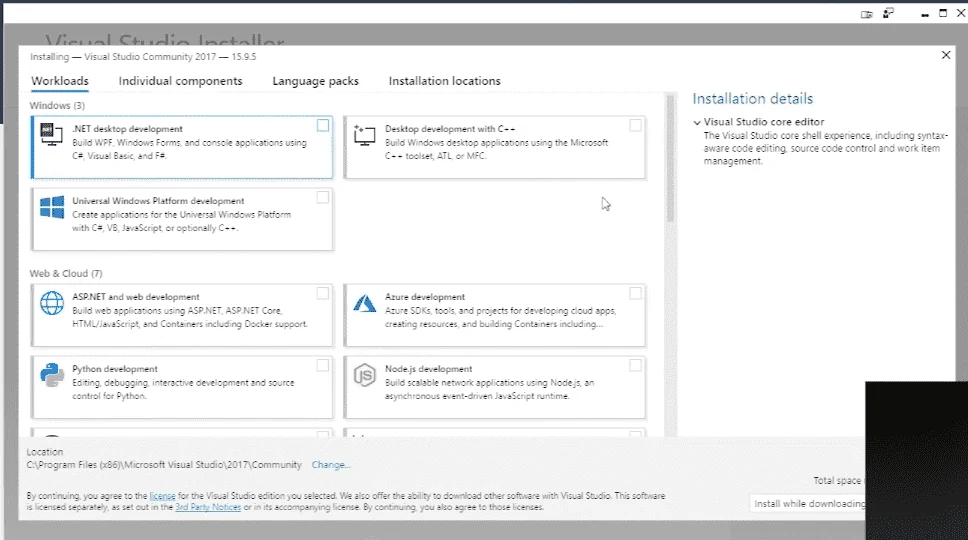The width and height of the screenshot is (968, 540).
Task: Open the Install while downloading dropdown
Action: (x=809, y=504)
